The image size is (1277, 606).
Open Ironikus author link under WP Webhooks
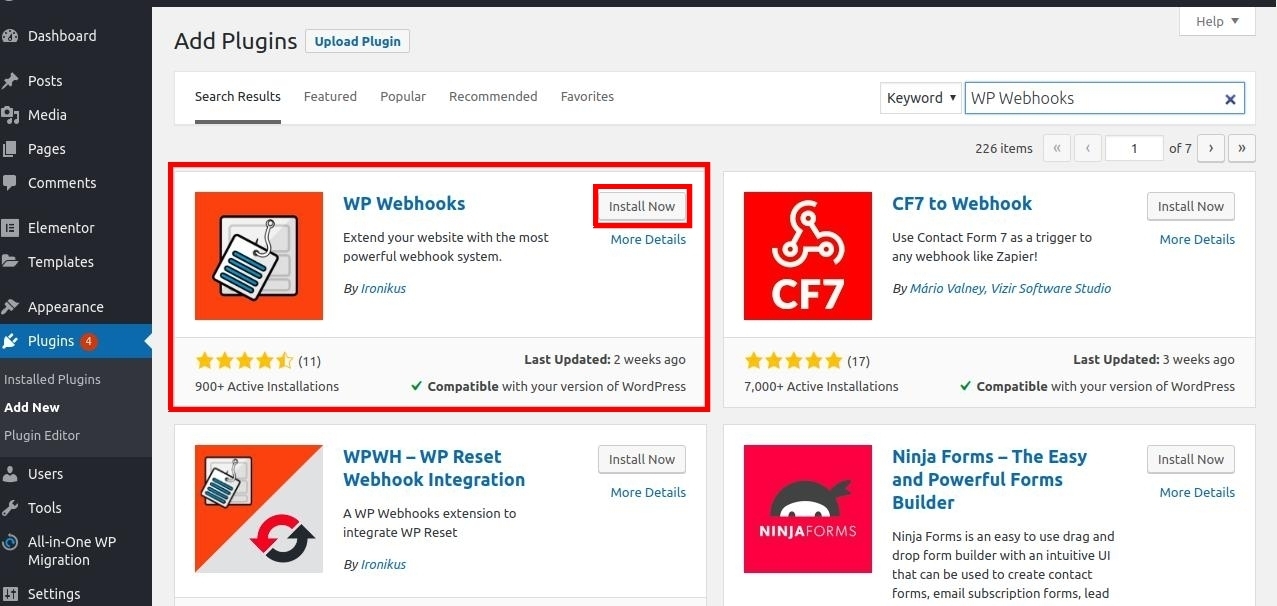pos(383,289)
